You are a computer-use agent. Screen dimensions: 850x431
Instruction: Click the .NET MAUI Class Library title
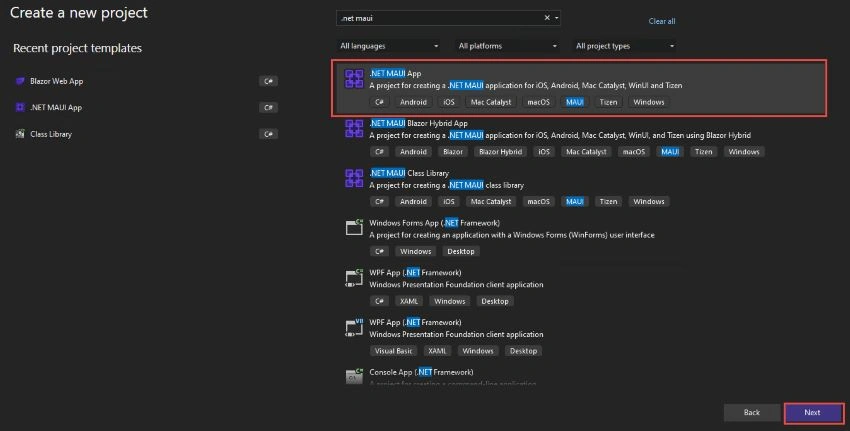pos(409,173)
